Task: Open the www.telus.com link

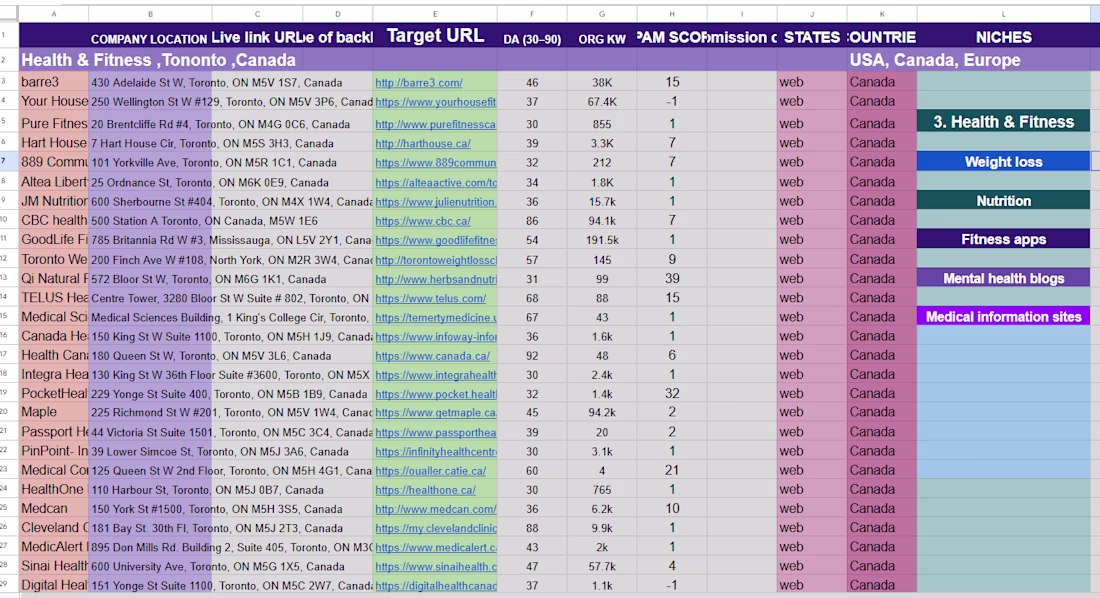Action: [431, 298]
